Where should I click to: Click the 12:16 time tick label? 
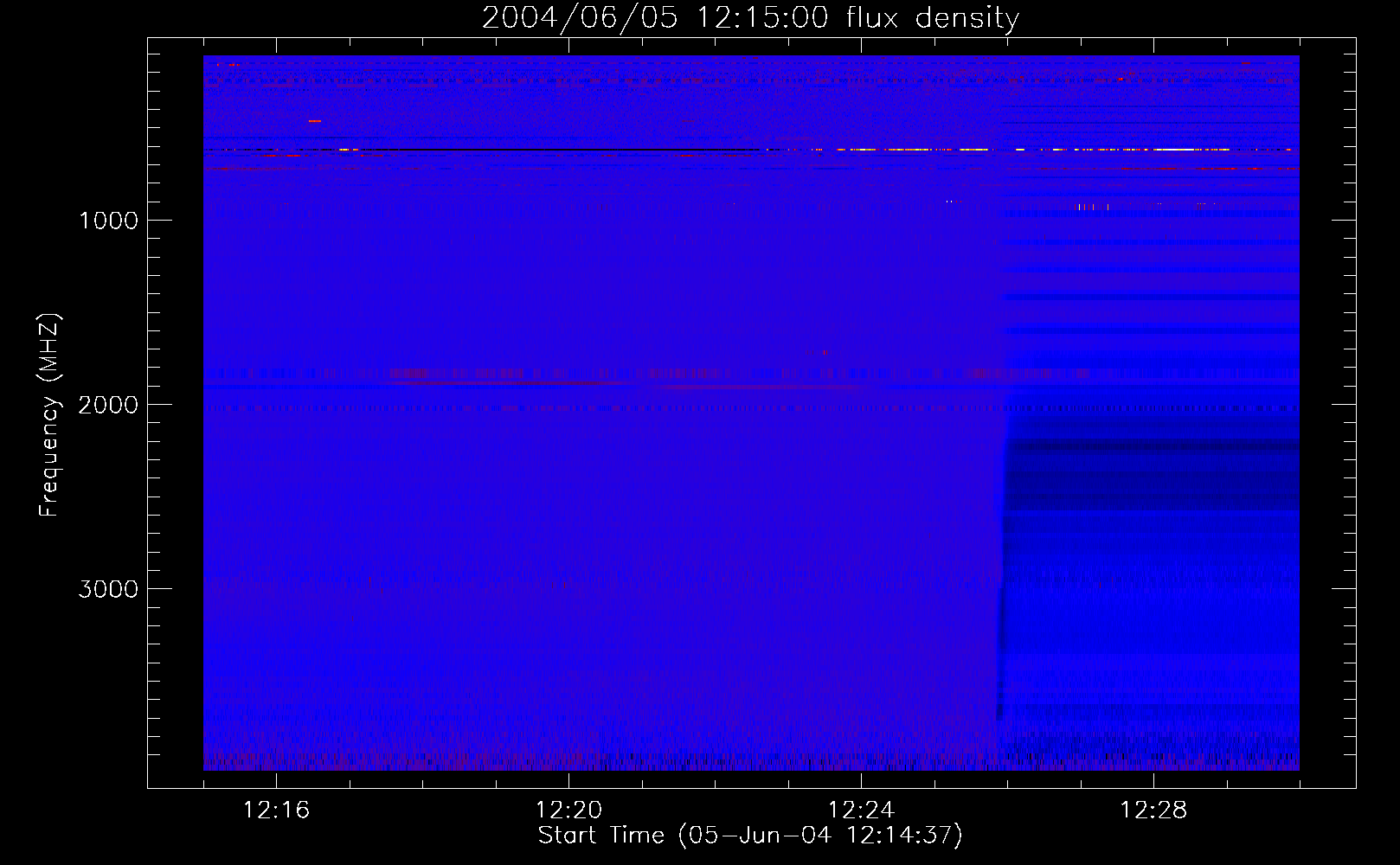pos(276,811)
